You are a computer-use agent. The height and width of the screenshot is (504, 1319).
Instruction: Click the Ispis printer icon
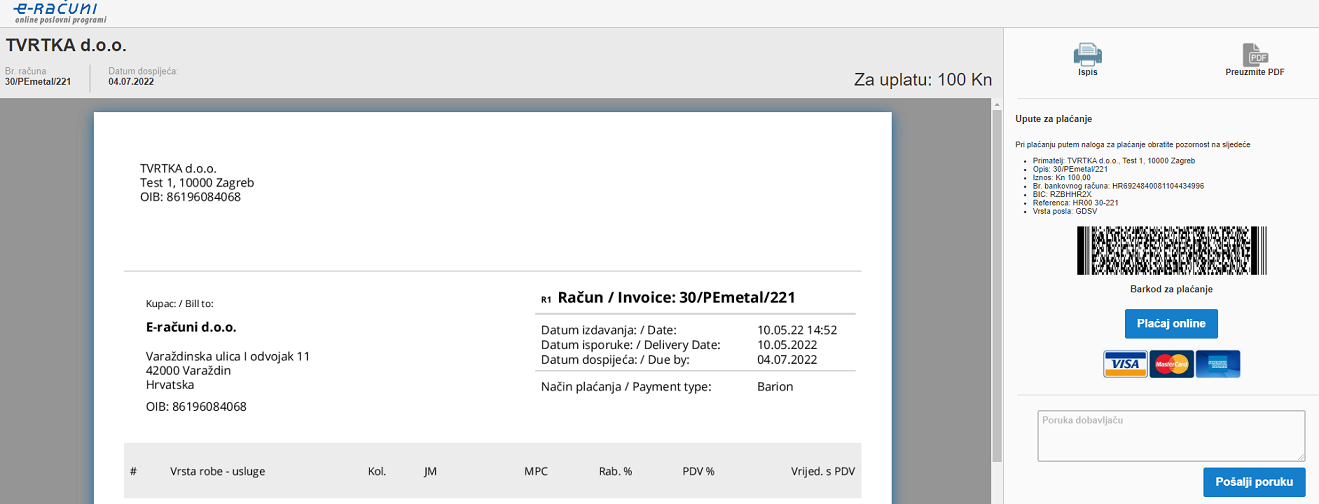[1087, 54]
